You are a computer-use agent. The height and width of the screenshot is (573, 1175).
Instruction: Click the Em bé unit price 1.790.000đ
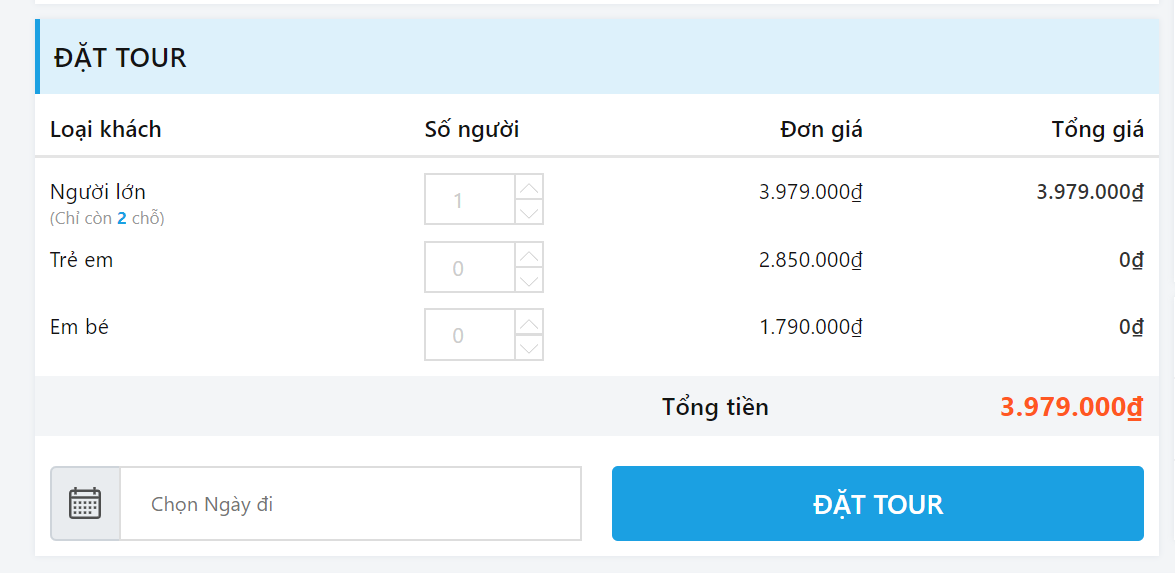811,327
